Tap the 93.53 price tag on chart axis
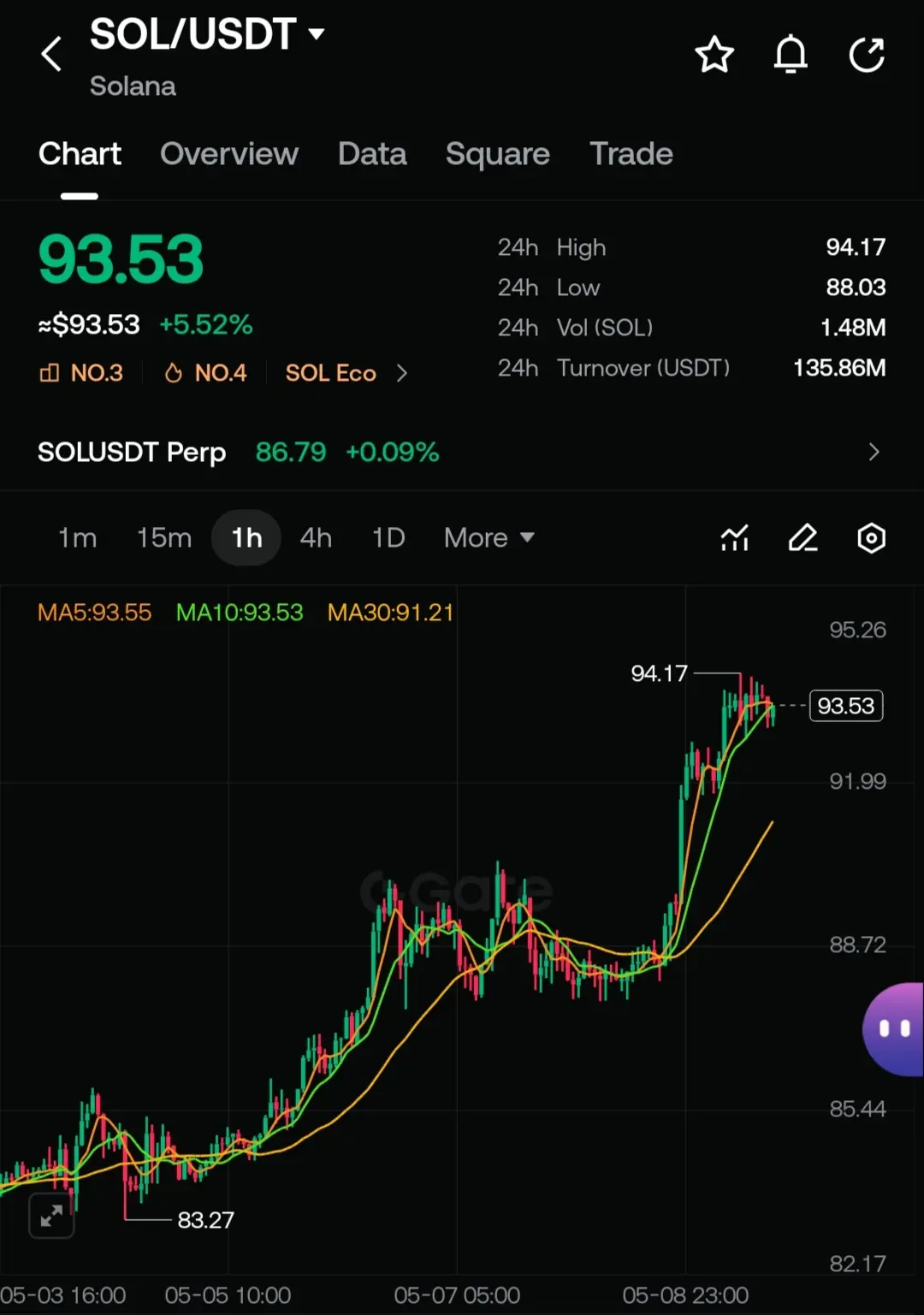 [x=846, y=706]
